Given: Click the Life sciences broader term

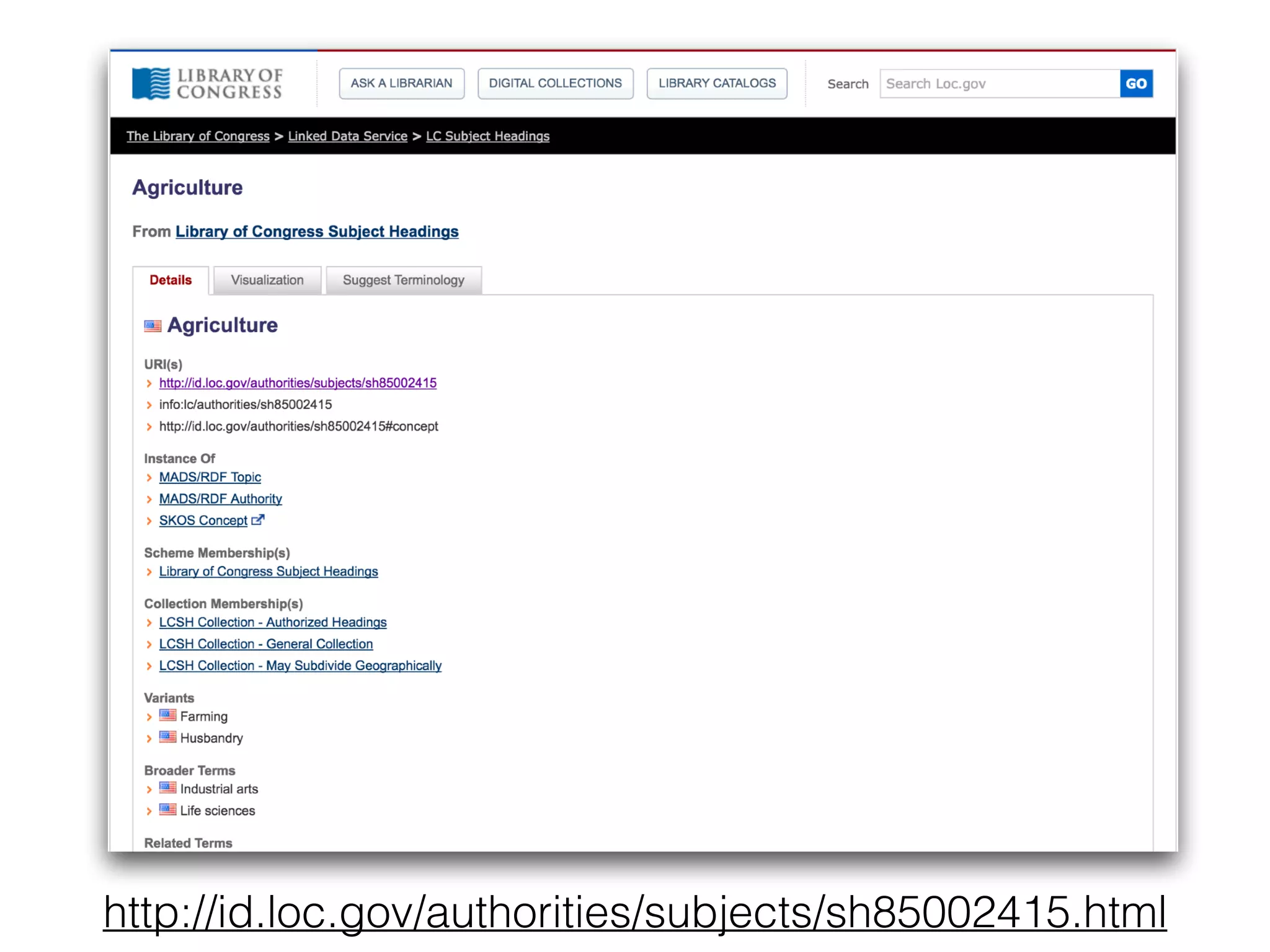Looking at the screenshot, I should [x=218, y=811].
